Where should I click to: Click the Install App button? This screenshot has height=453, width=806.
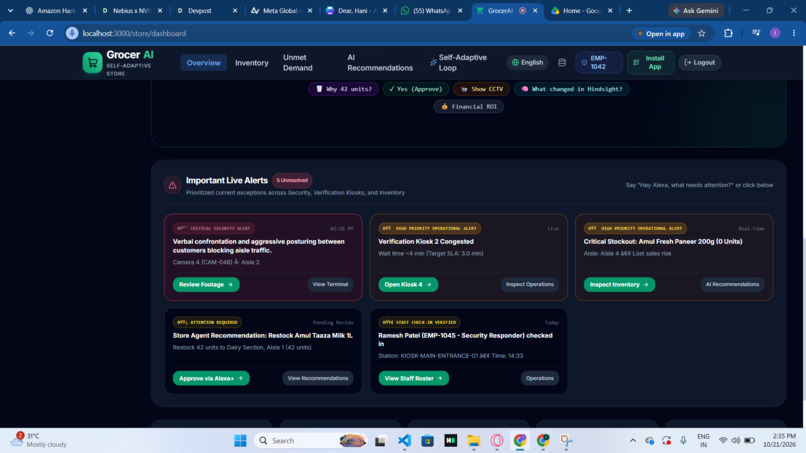[650, 63]
